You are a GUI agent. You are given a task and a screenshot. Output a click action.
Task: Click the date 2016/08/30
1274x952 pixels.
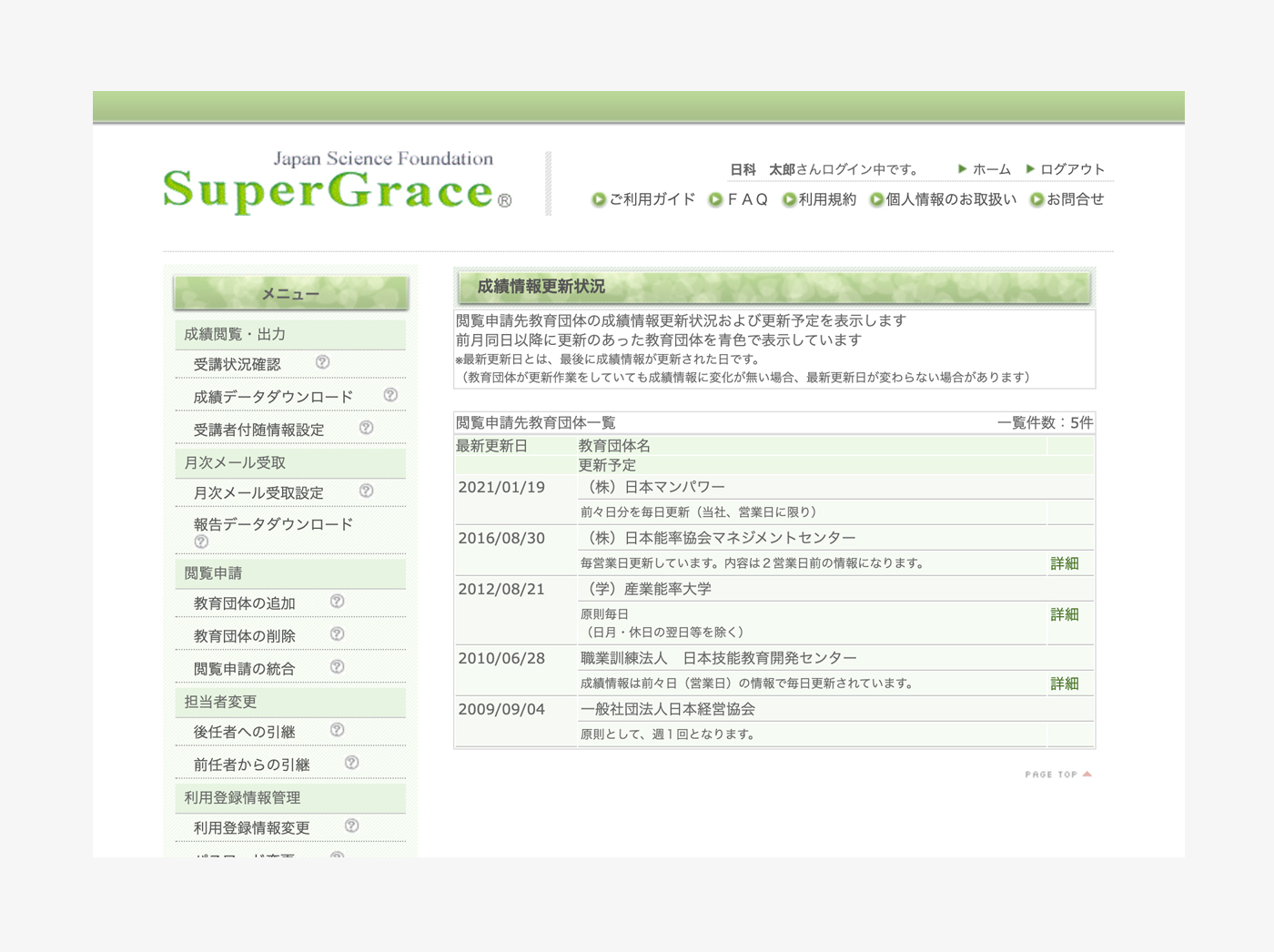pos(501,538)
